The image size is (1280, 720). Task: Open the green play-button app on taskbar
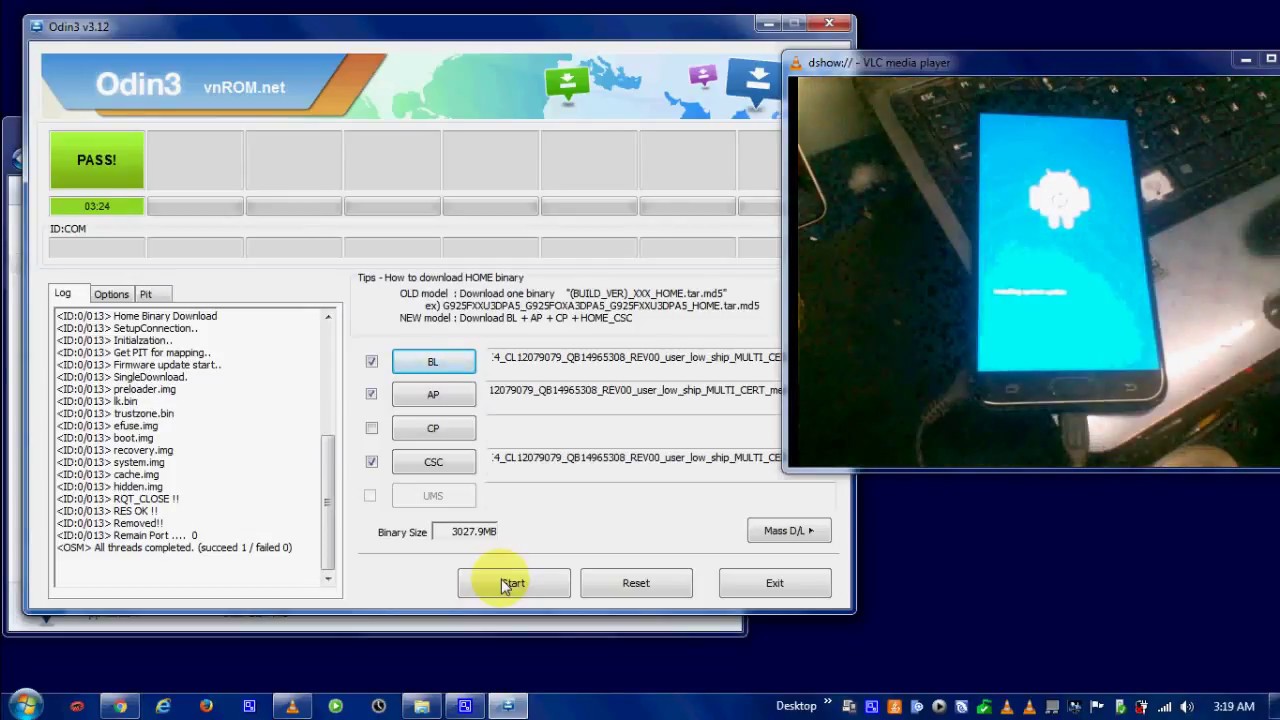[x=335, y=707]
